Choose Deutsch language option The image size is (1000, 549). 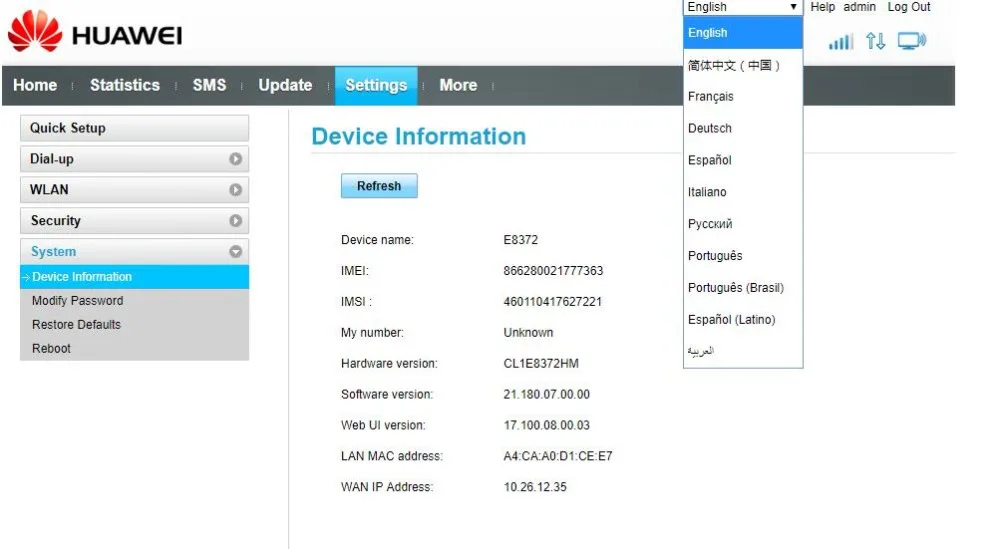(x=743, y=128)
